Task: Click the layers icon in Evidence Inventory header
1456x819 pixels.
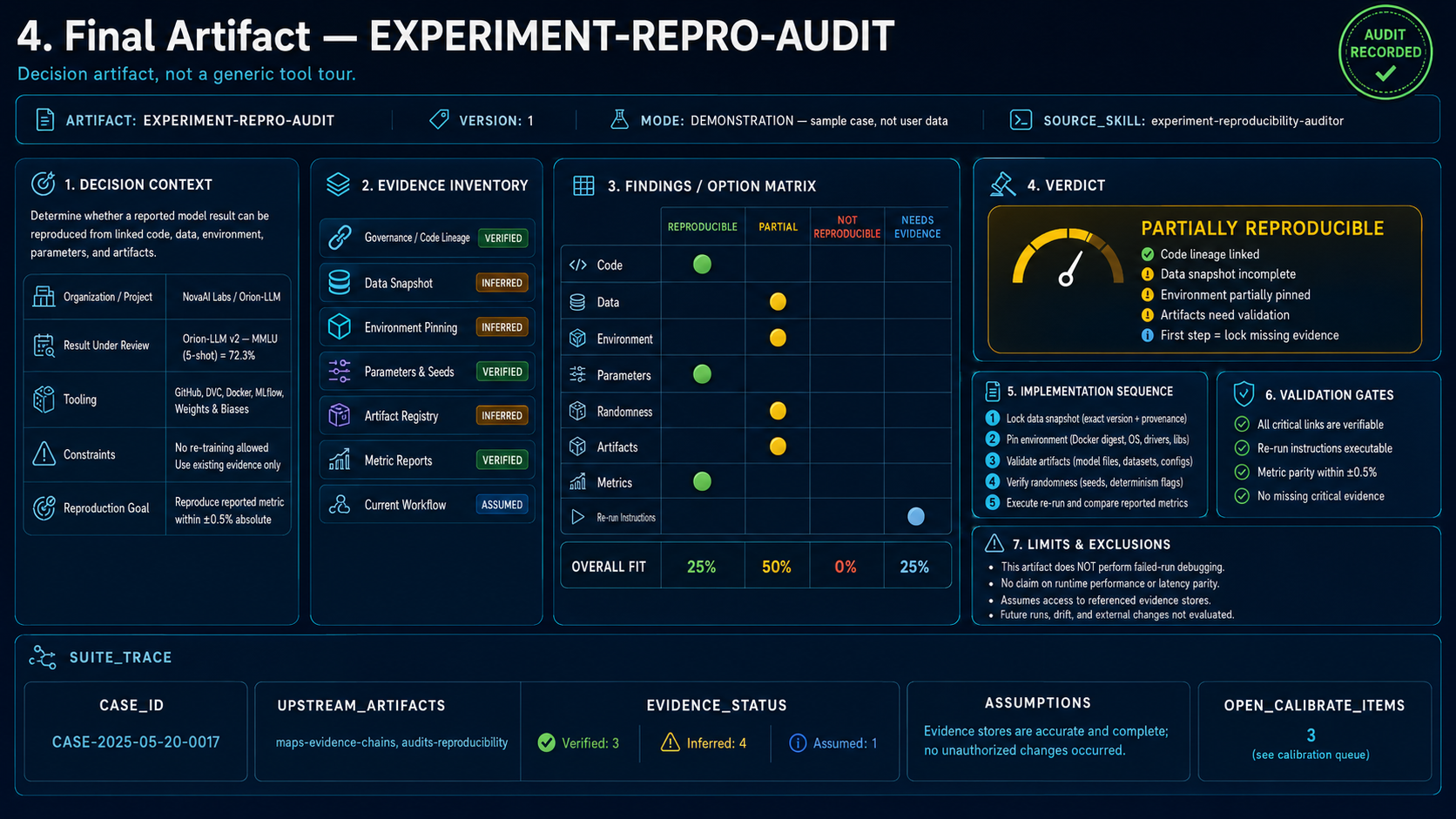Action: (338, 185)
